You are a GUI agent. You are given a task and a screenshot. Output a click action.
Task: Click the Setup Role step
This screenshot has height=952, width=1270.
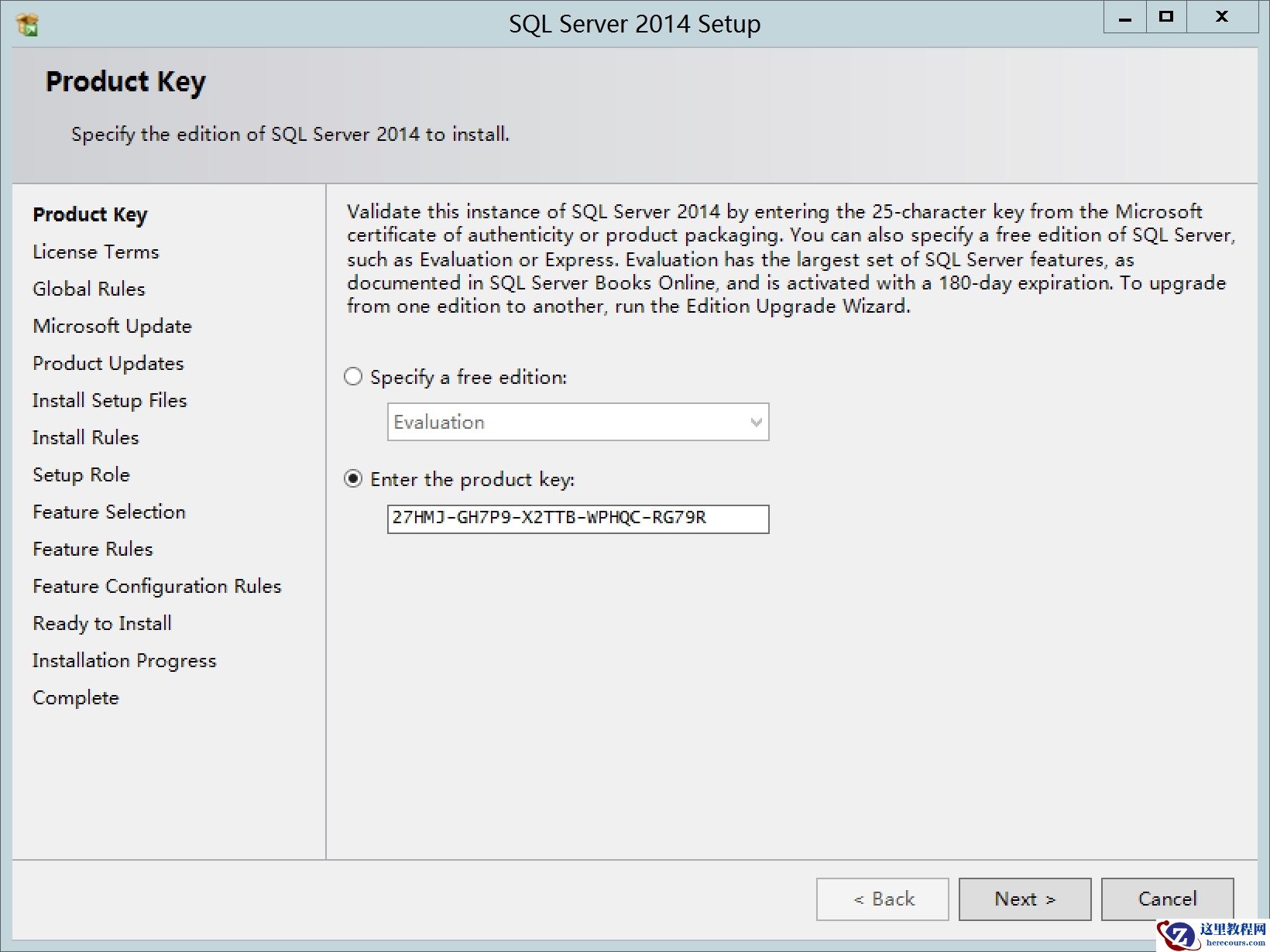81,474
